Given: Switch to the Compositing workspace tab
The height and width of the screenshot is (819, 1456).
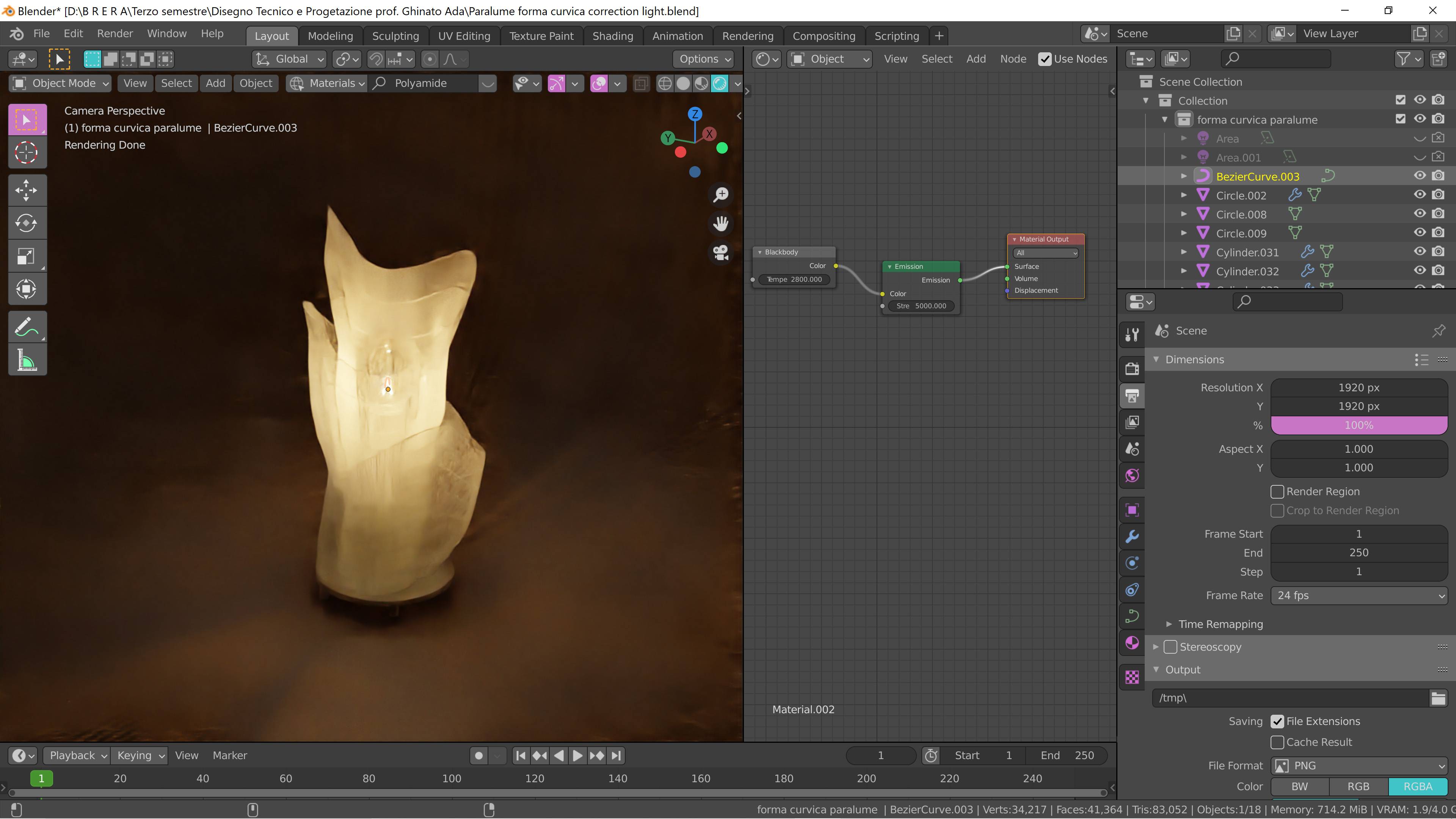Looking at the screenshot, I should 824,36.
